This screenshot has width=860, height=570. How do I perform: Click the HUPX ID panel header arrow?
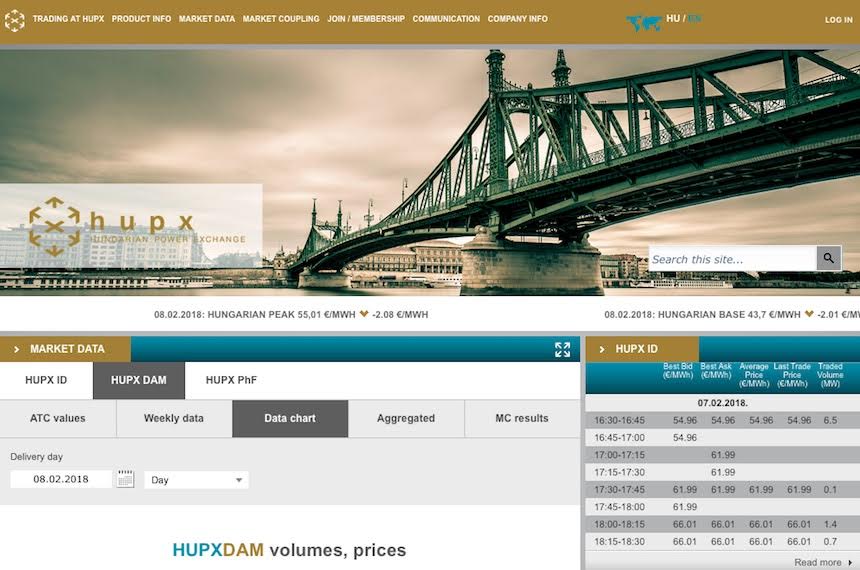[602, 349]
